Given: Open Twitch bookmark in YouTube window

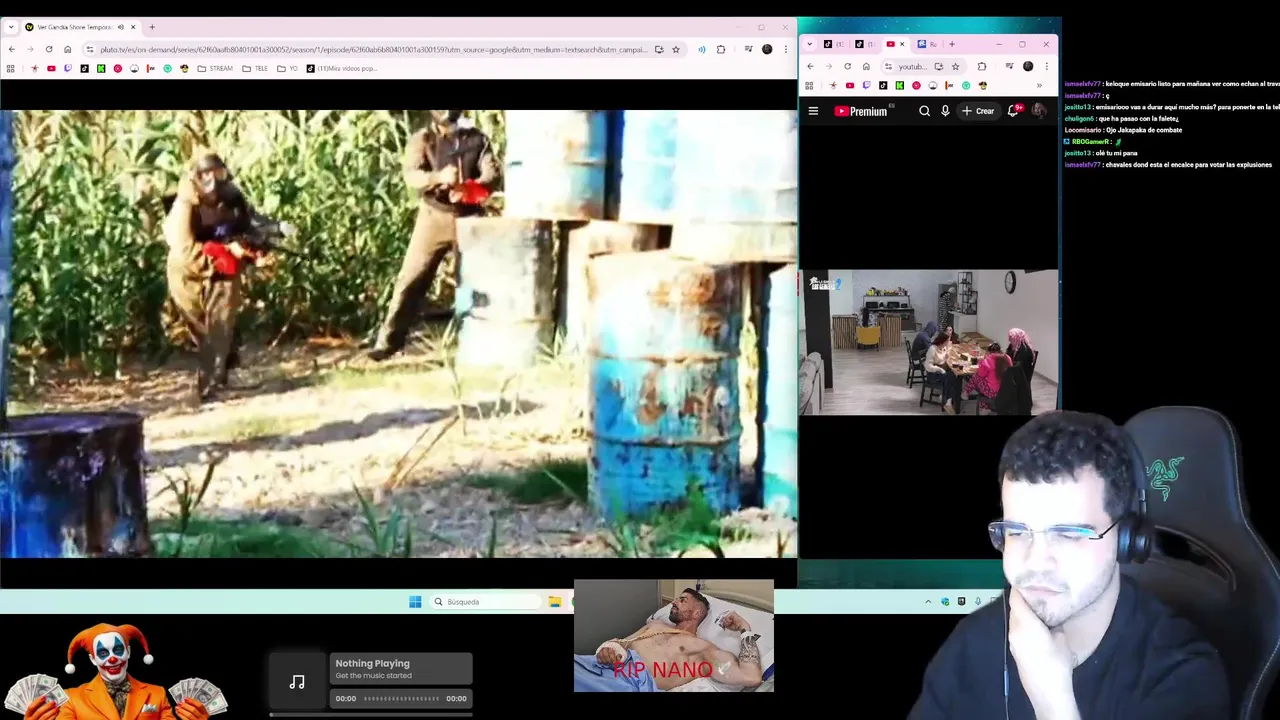Looking at the screenshot, I should point(866,85).
